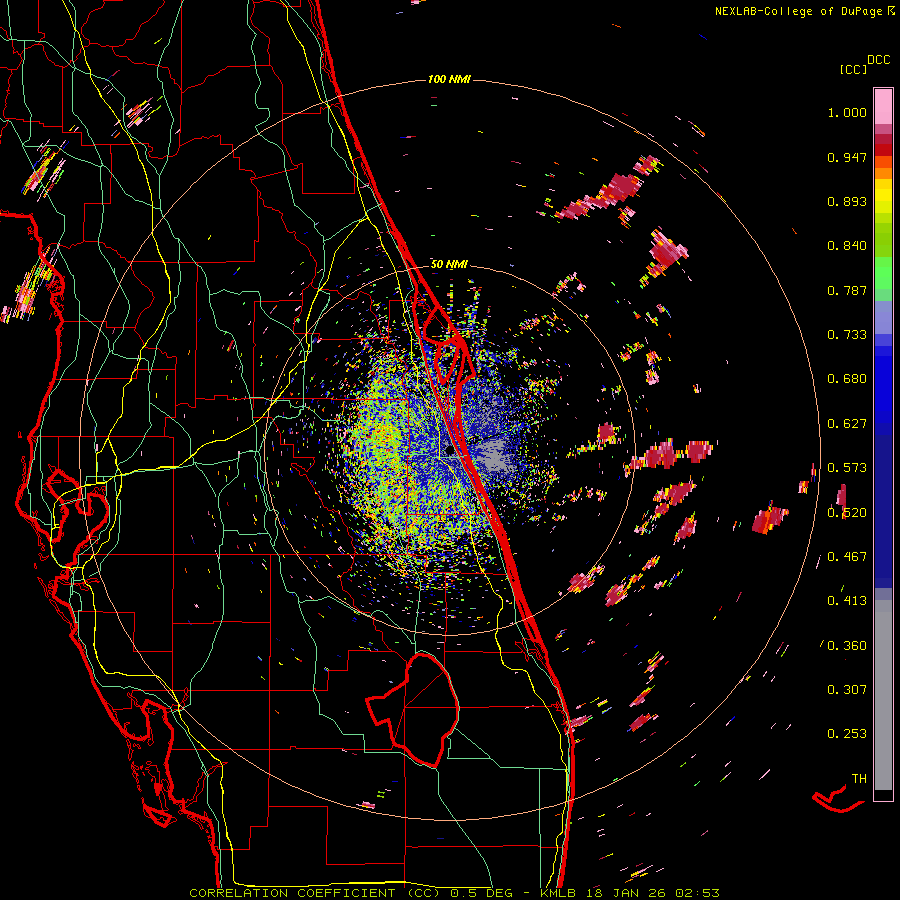The height and width of the screenshot is (900, 900).
Task: Select the 0.893 legend value
Action: pos(847,201)
